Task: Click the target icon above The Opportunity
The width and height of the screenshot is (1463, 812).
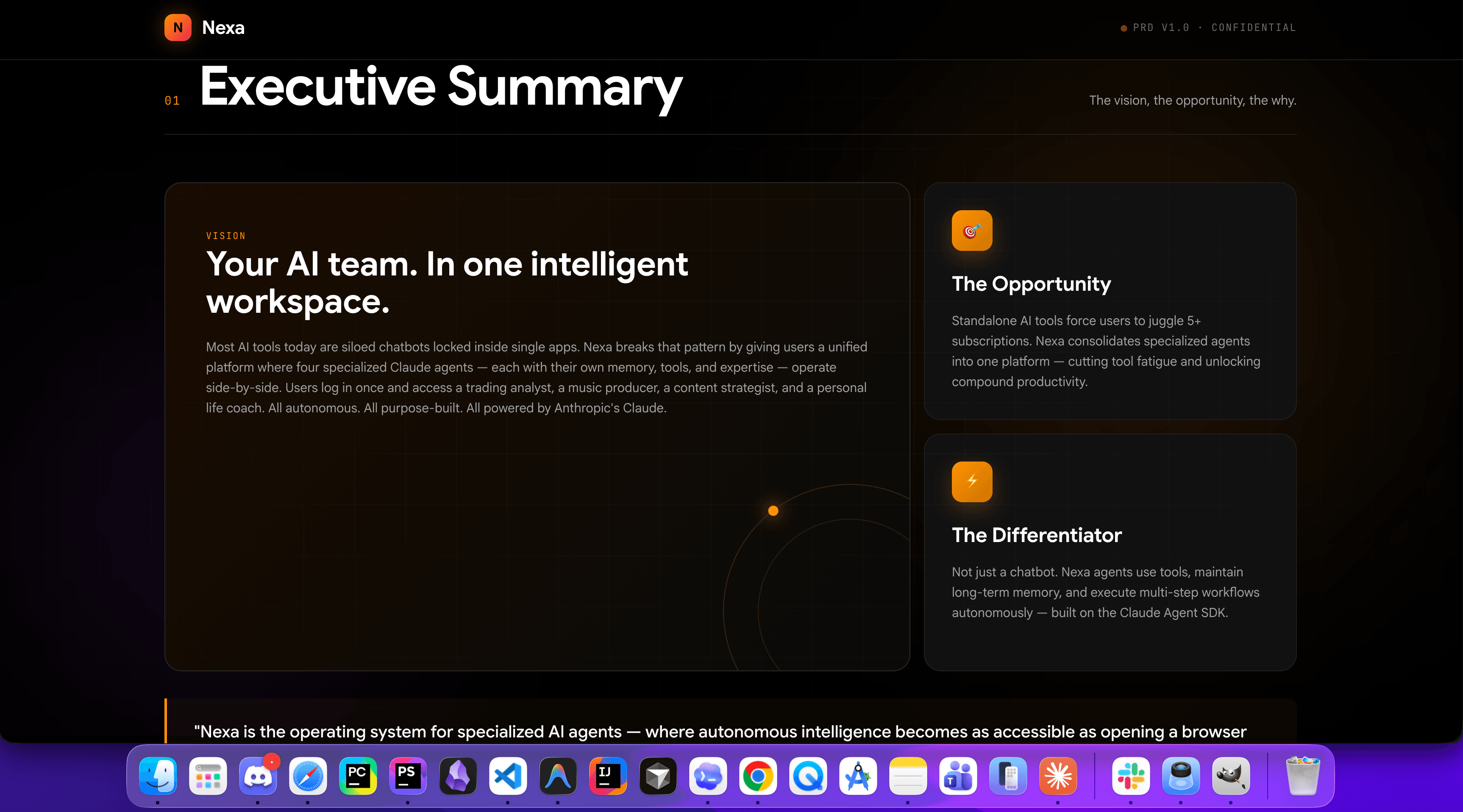Action: click(972, 231)
